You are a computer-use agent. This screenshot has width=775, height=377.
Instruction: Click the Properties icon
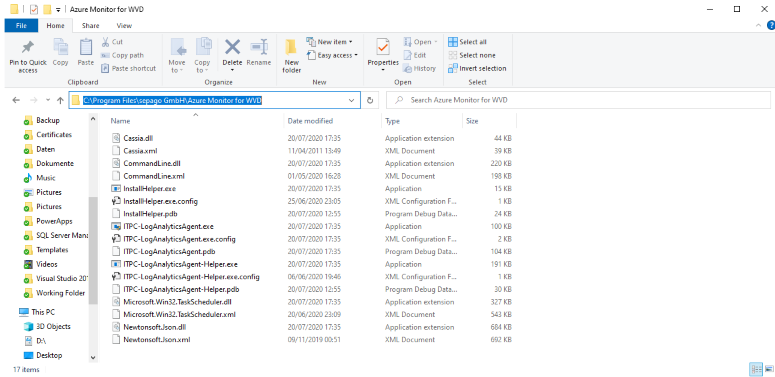(x=383, y=47)
